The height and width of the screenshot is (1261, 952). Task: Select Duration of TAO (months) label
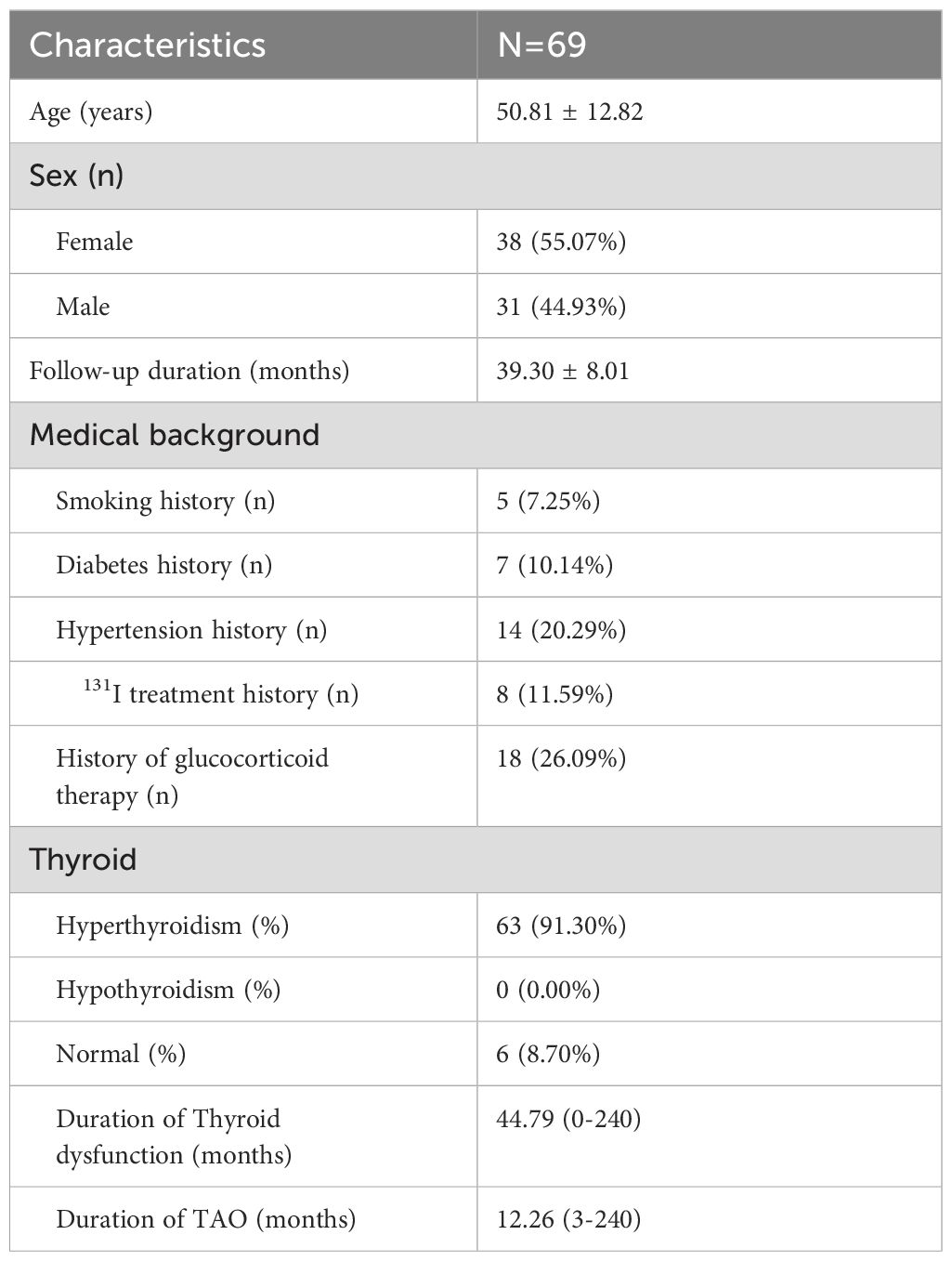pyautogui.click(x=206, y=1219)
